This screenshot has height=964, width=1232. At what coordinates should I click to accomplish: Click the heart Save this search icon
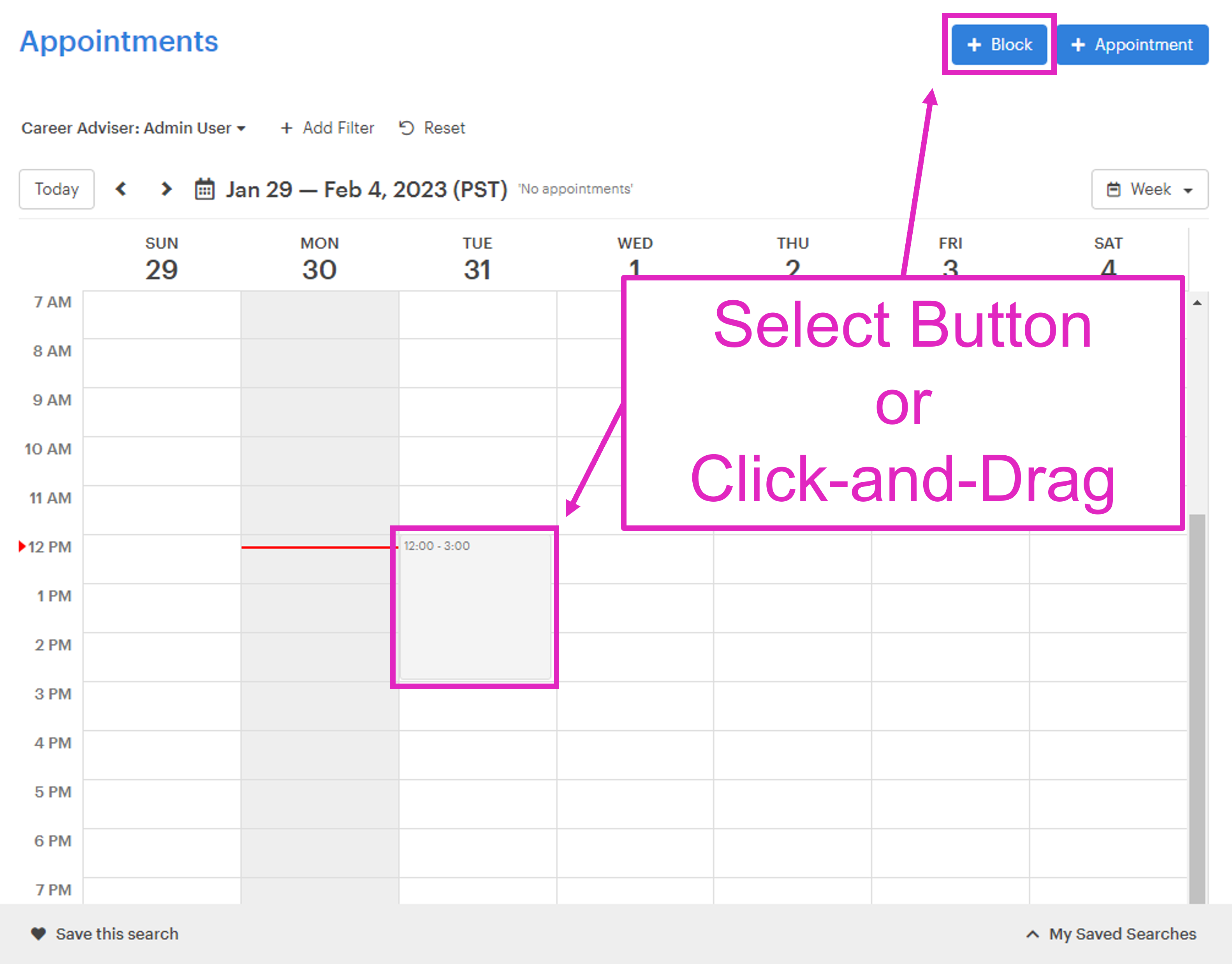click(x=39, y=934)
